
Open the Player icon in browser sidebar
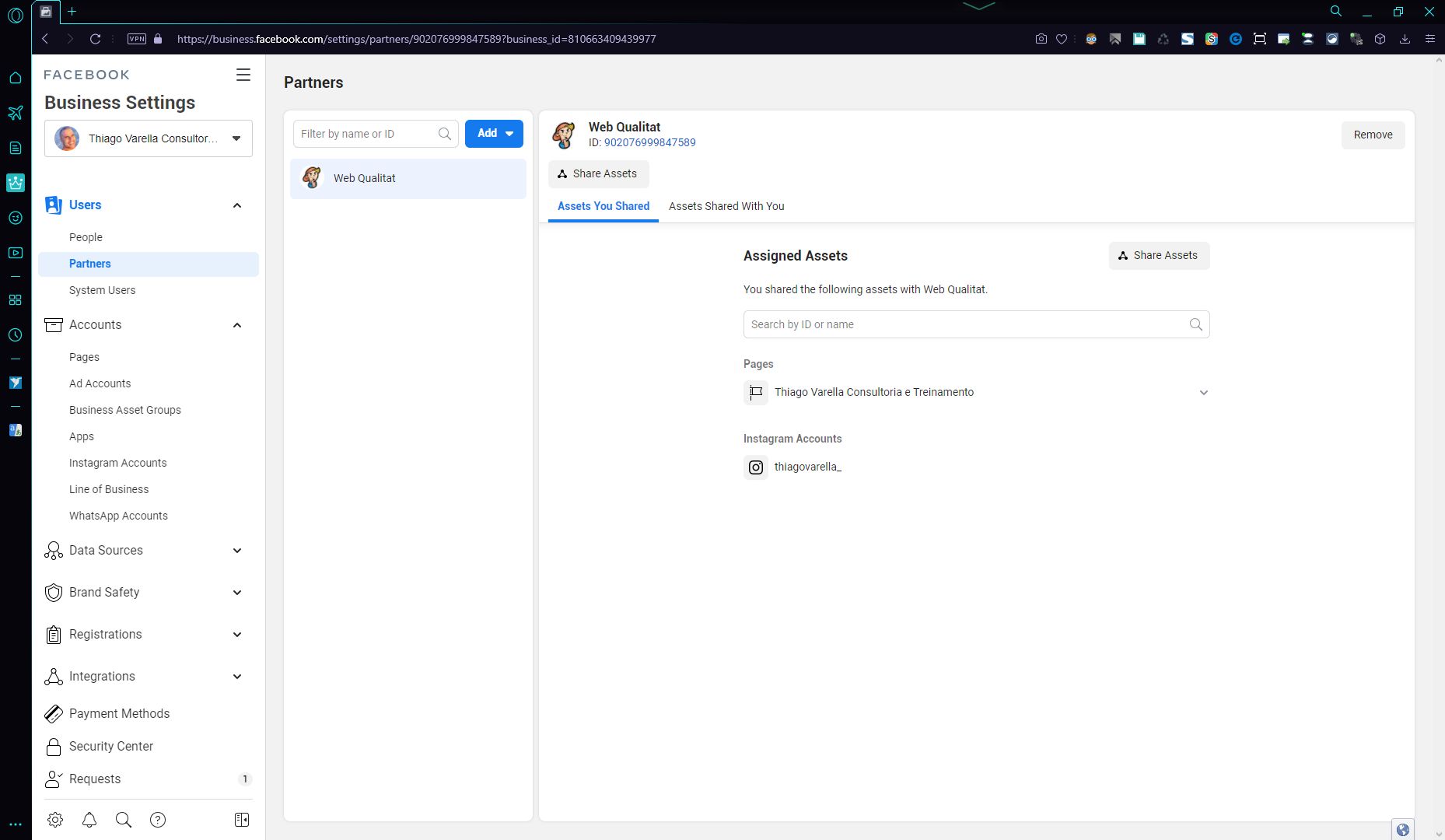16,253
